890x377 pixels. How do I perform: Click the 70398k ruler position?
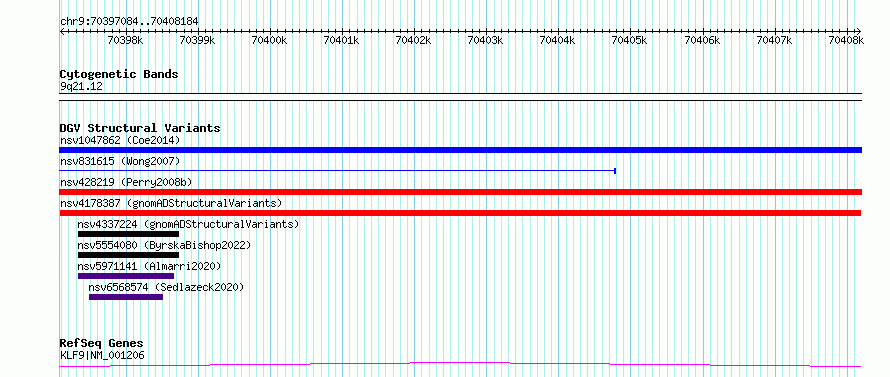click(125, 40)
